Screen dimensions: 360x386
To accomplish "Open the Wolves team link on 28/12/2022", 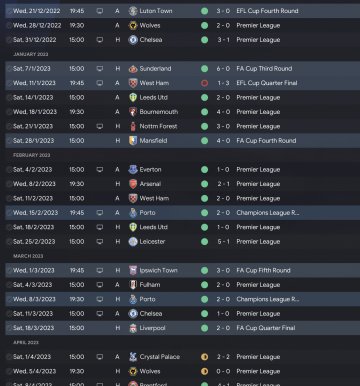I will [x=150, y=25].
